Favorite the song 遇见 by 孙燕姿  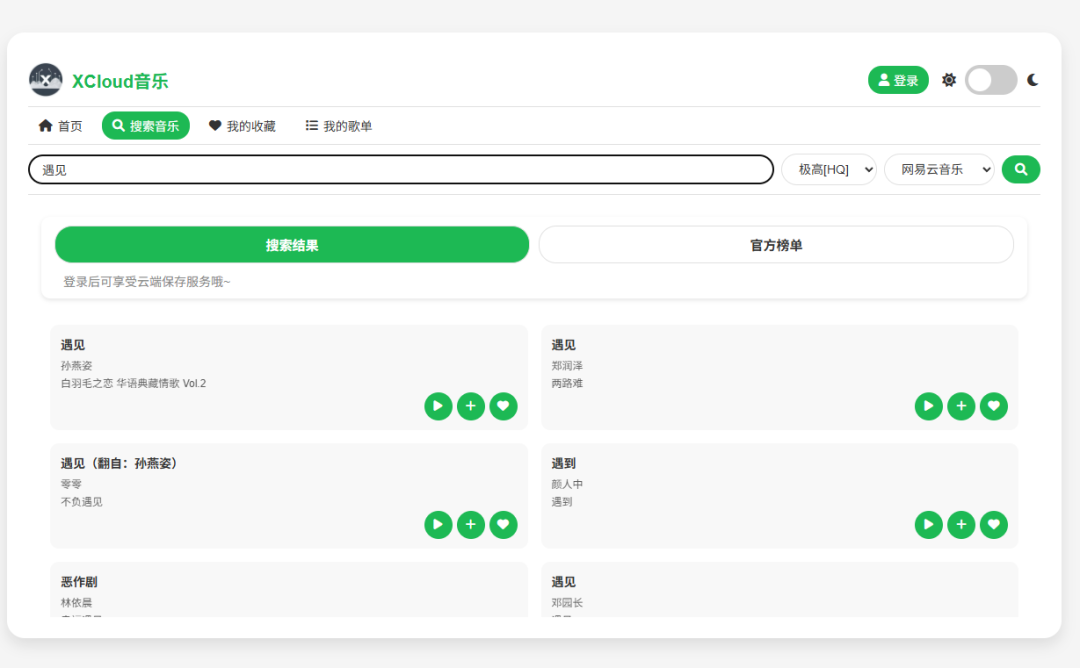pyautogui.click(x=503, y=406)
